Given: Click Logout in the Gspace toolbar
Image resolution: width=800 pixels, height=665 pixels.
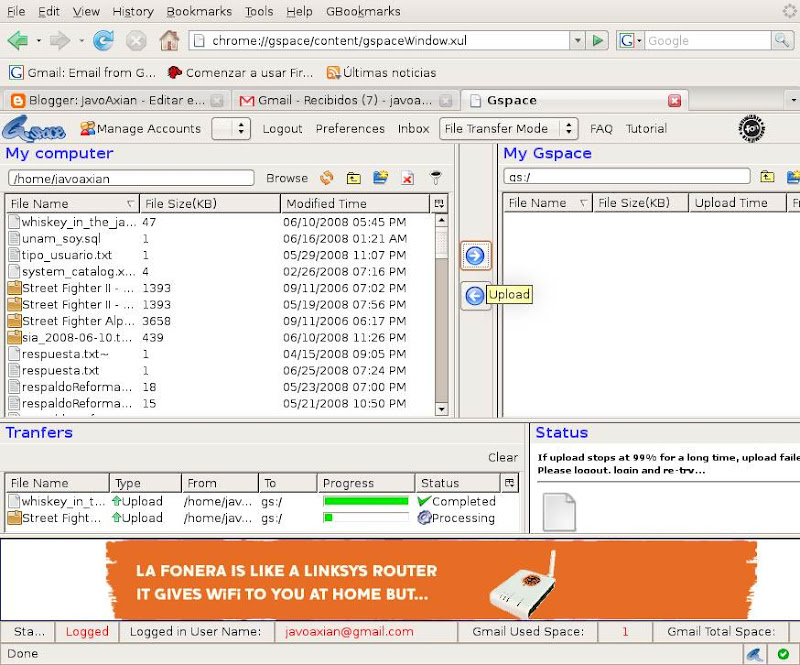Looking at the screenshot, I should [282, 129].
